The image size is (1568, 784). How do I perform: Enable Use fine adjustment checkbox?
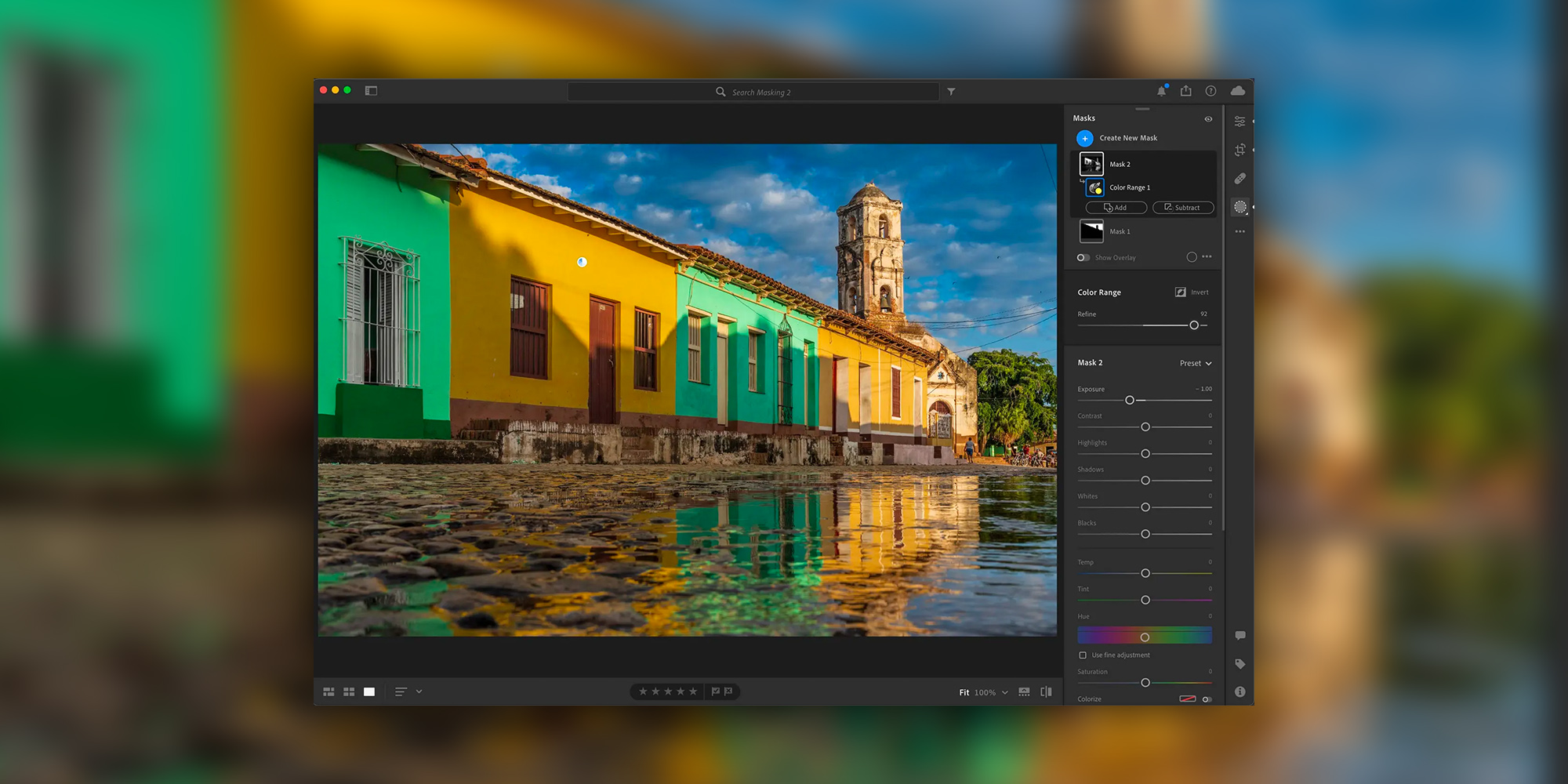1083,655
